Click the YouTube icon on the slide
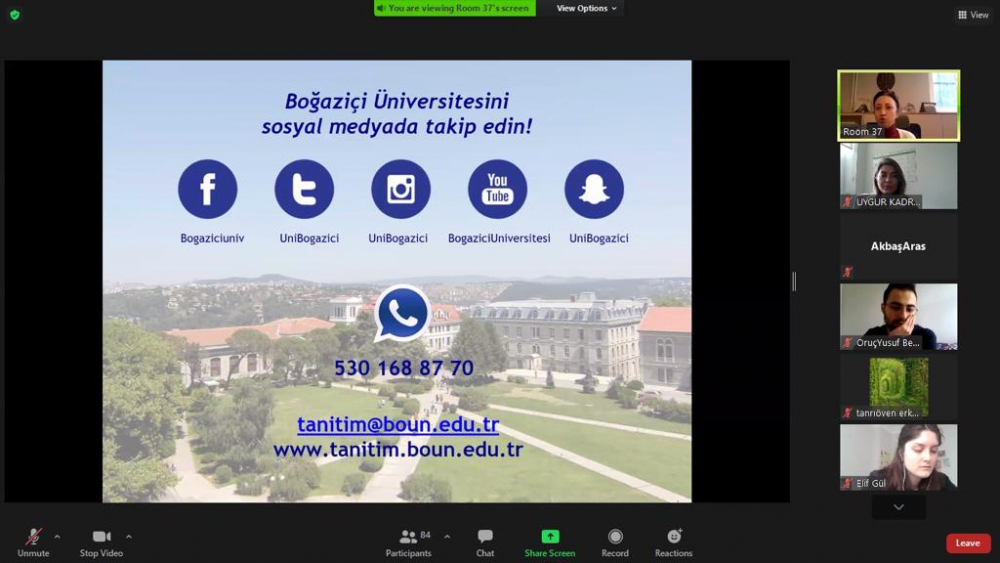Image resolution: width=1000 pixels, height=563 pixels. [x=497, y=189]
